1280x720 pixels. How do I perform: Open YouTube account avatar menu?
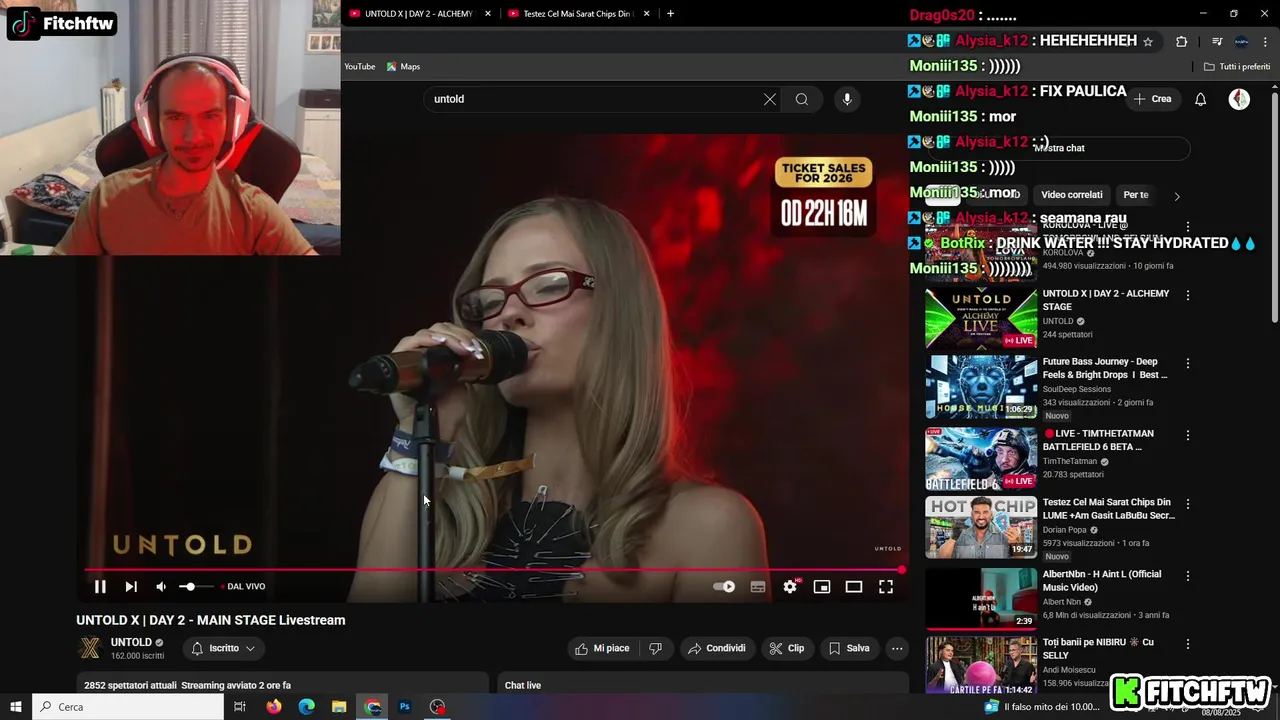click(x=1239, y=99)
